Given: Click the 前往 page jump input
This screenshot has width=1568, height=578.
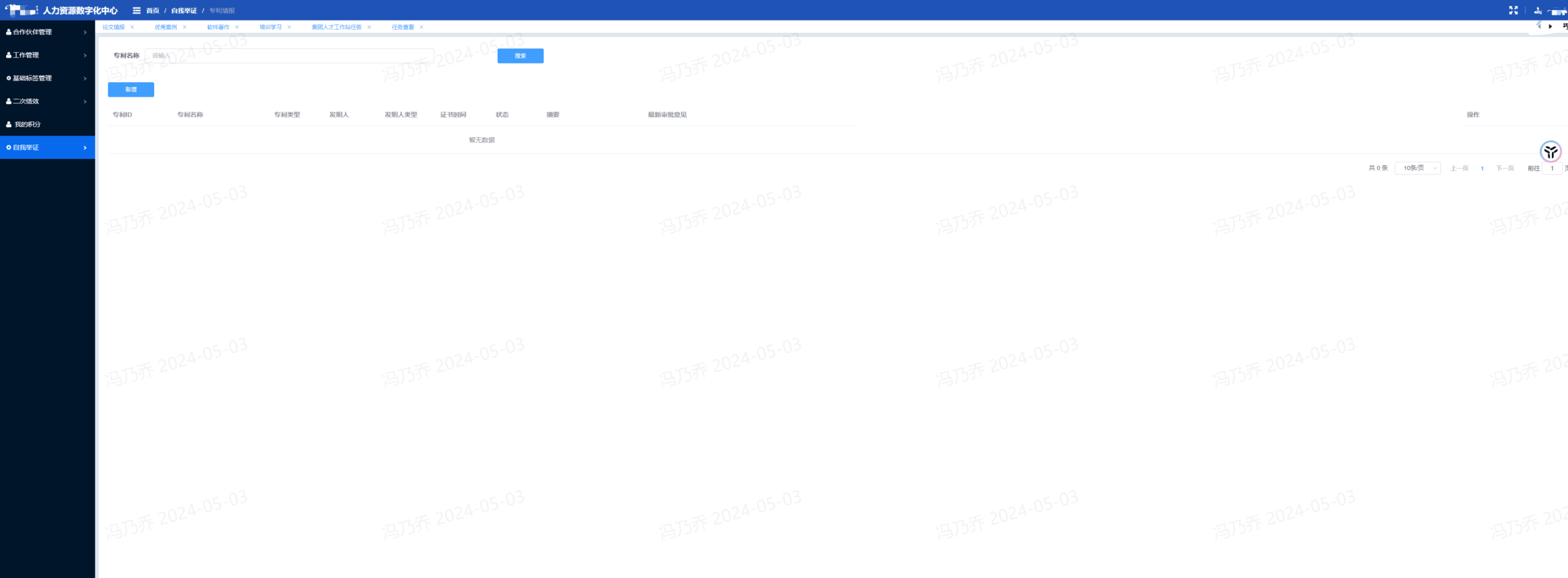Looking at the screenshot, I should click(1552, 169).
